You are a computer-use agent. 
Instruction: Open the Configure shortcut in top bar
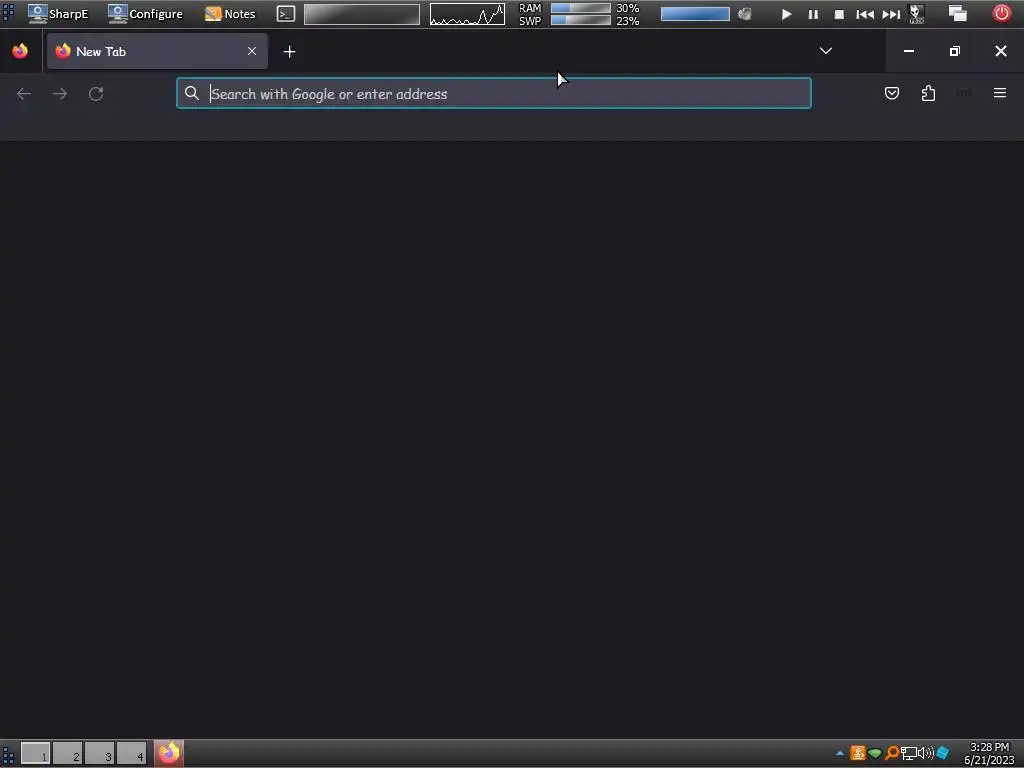(x=146, y=14)
